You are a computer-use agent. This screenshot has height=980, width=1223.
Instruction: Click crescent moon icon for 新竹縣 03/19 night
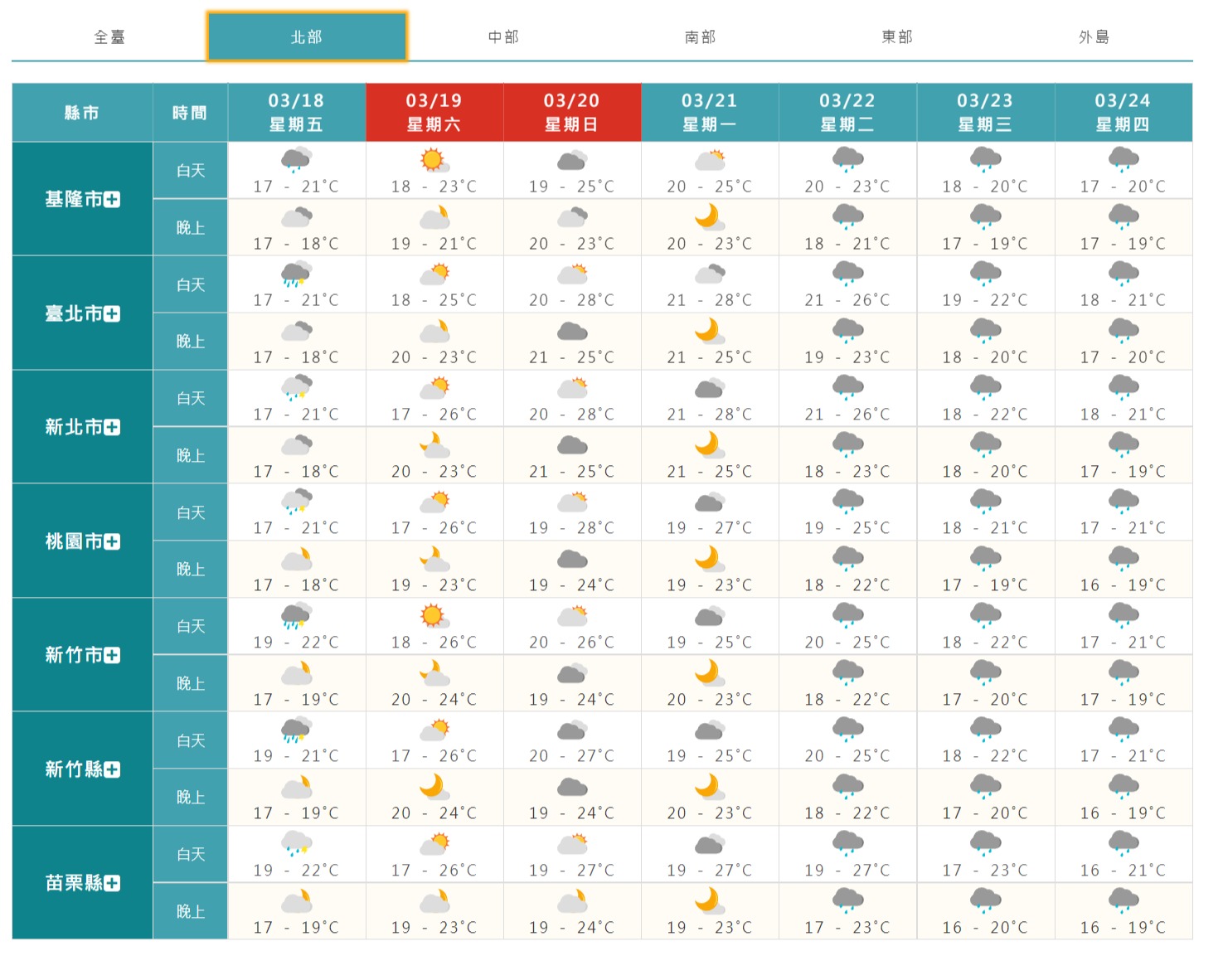pos(433,786)
